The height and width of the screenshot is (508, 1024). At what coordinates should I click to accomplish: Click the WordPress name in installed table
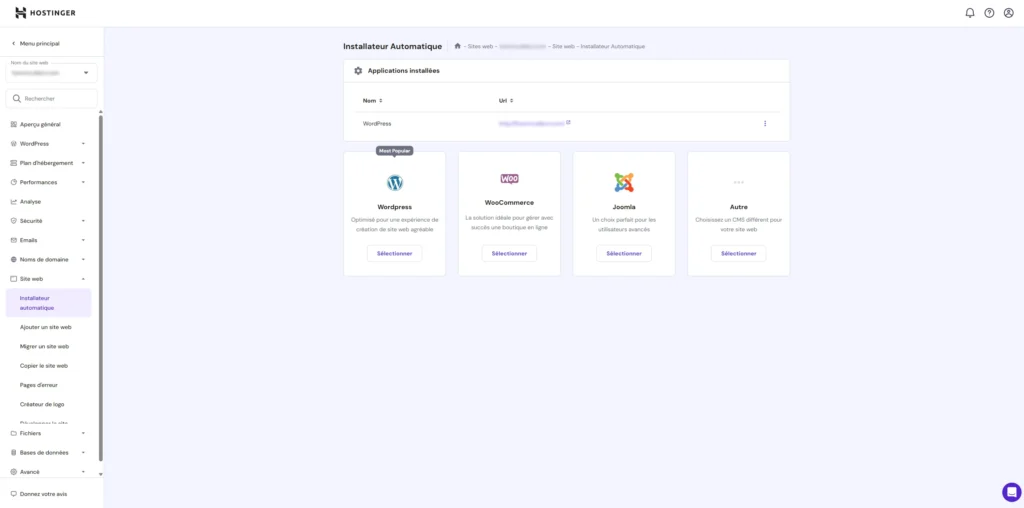pos(377,123)
